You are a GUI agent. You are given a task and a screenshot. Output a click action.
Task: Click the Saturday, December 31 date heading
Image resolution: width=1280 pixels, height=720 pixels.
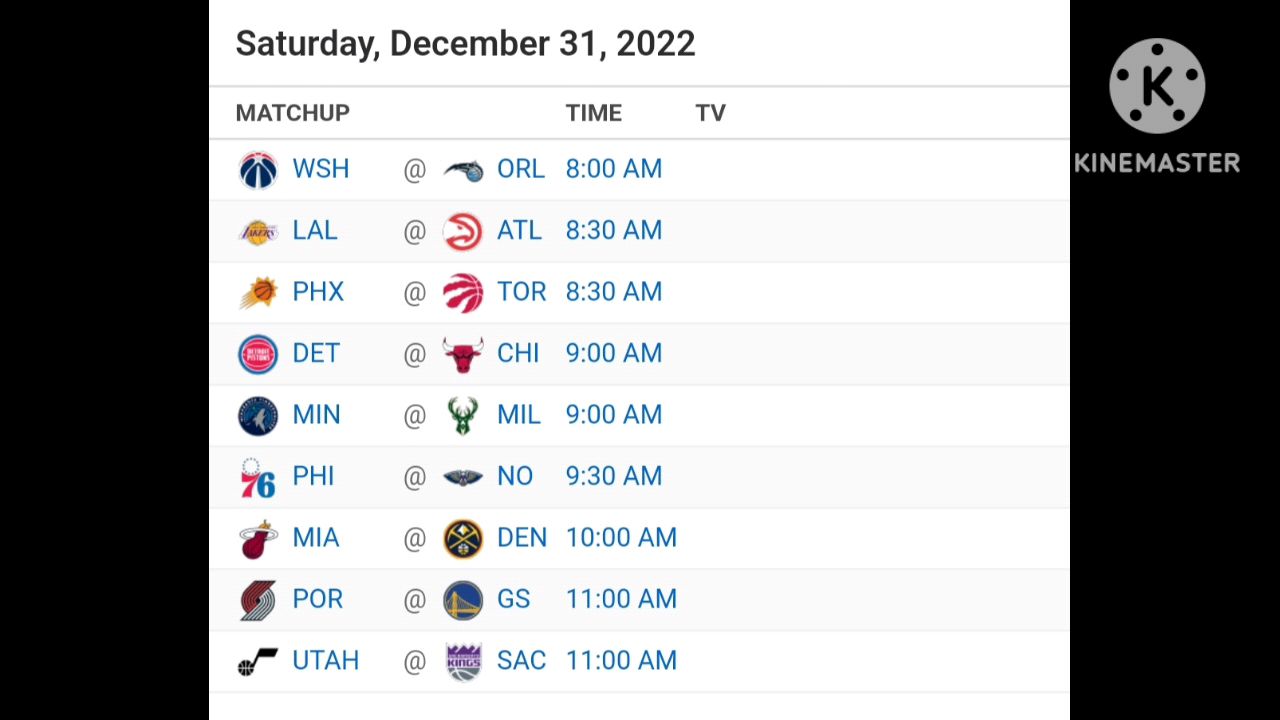[465, 44]
